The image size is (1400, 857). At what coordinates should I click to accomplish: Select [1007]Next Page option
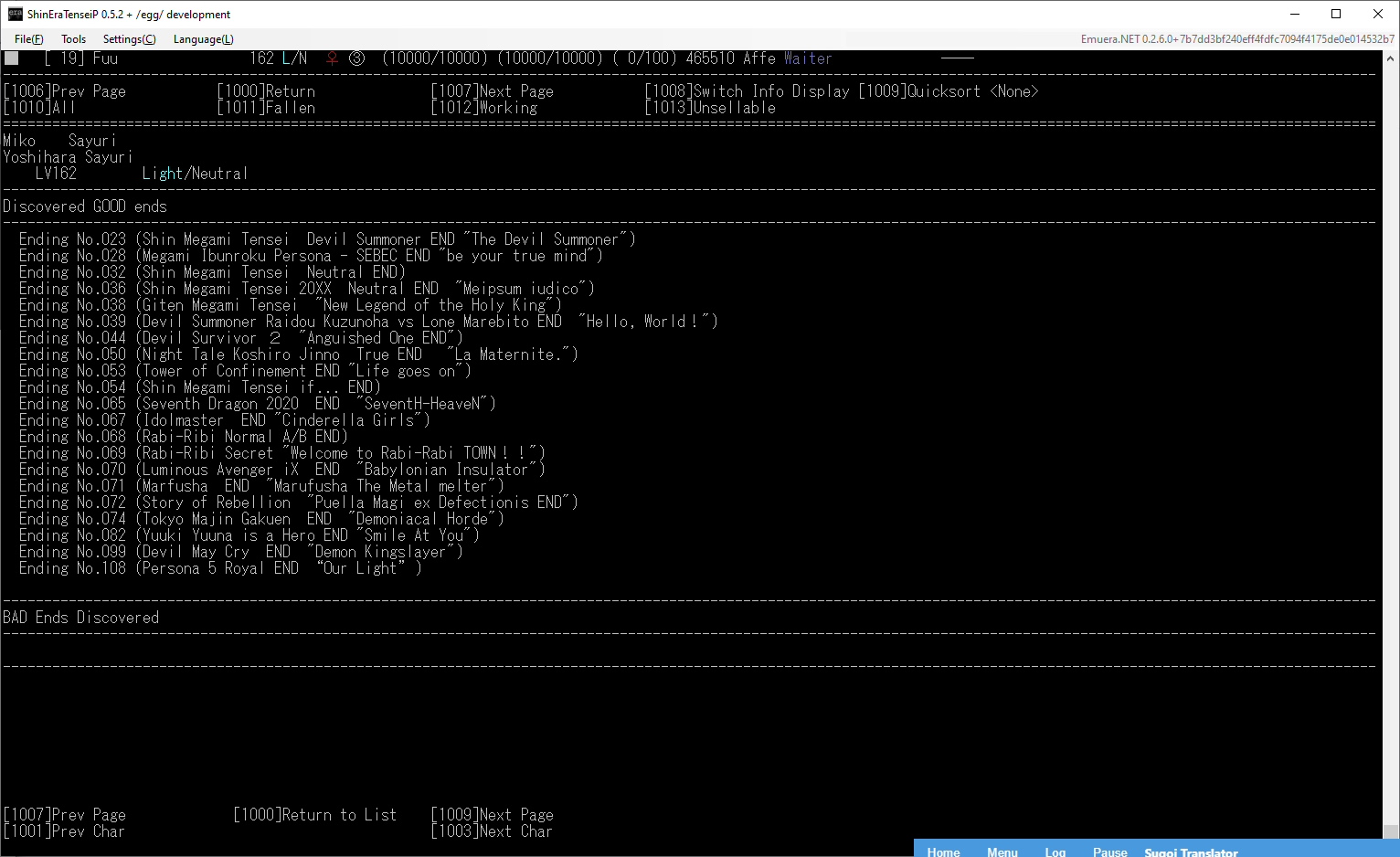click(493, 91)
